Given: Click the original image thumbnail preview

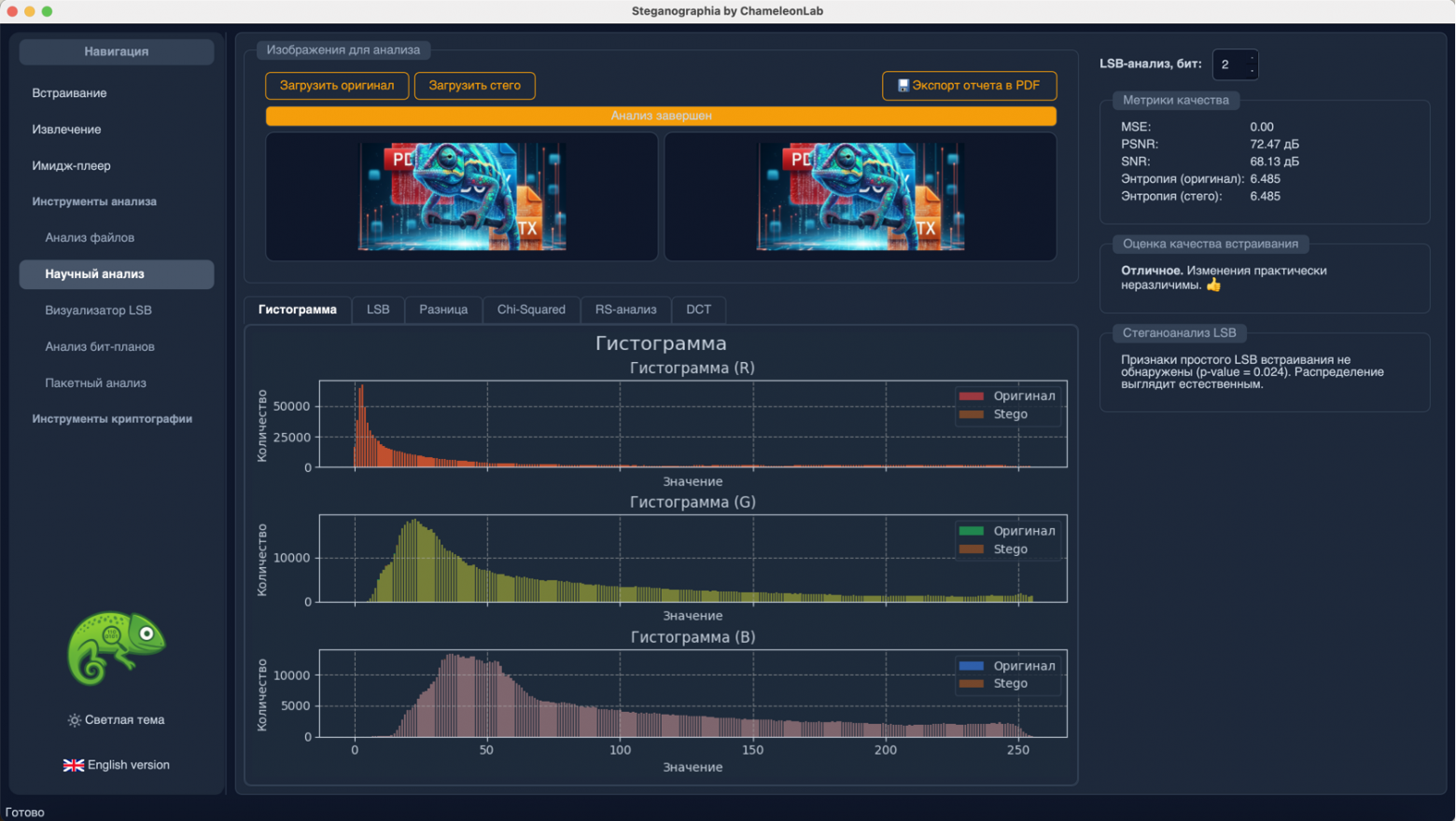Looking at the screenshot, I should pos(462,197).
